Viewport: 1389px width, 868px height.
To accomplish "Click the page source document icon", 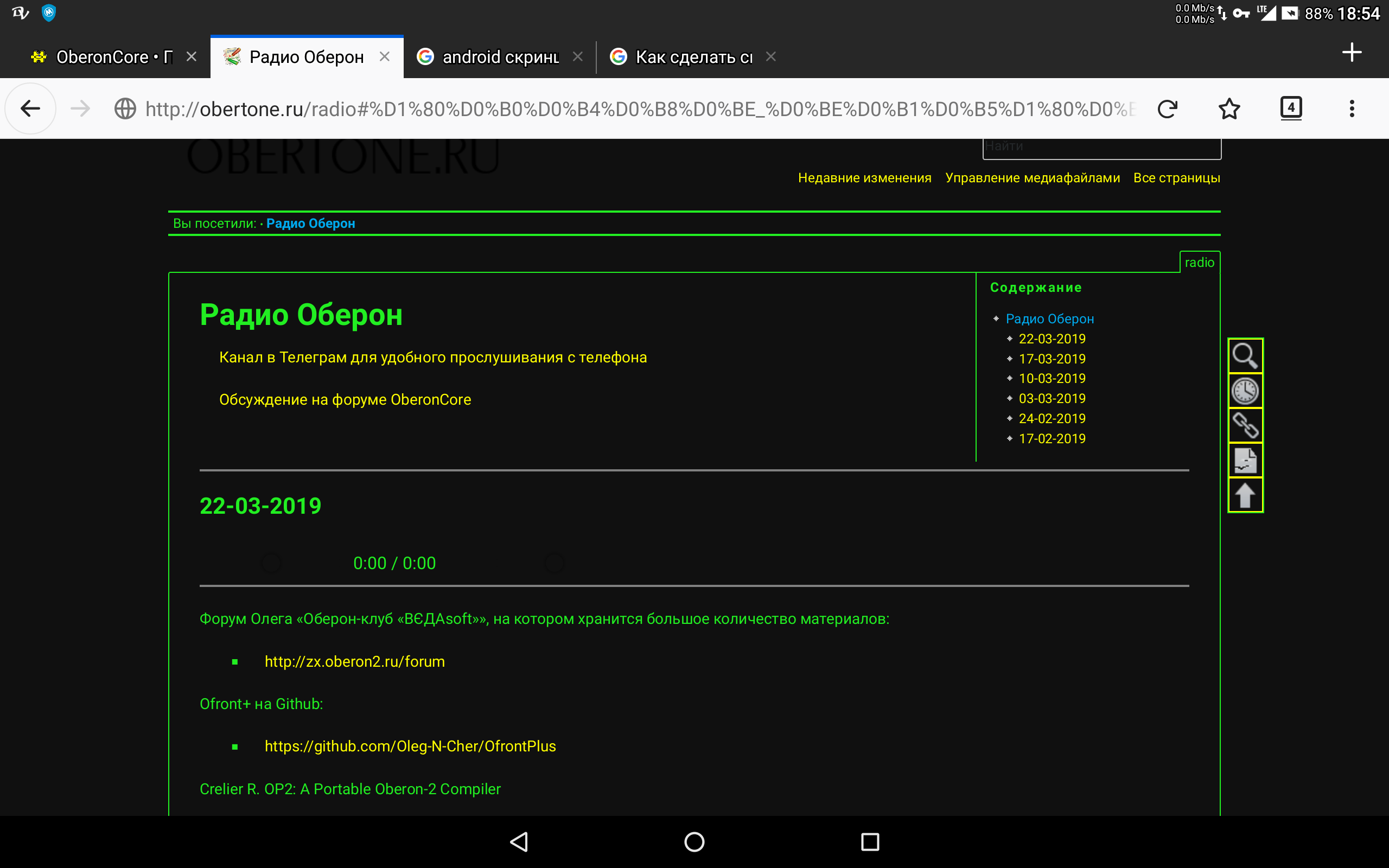I will coord(1244,461).
